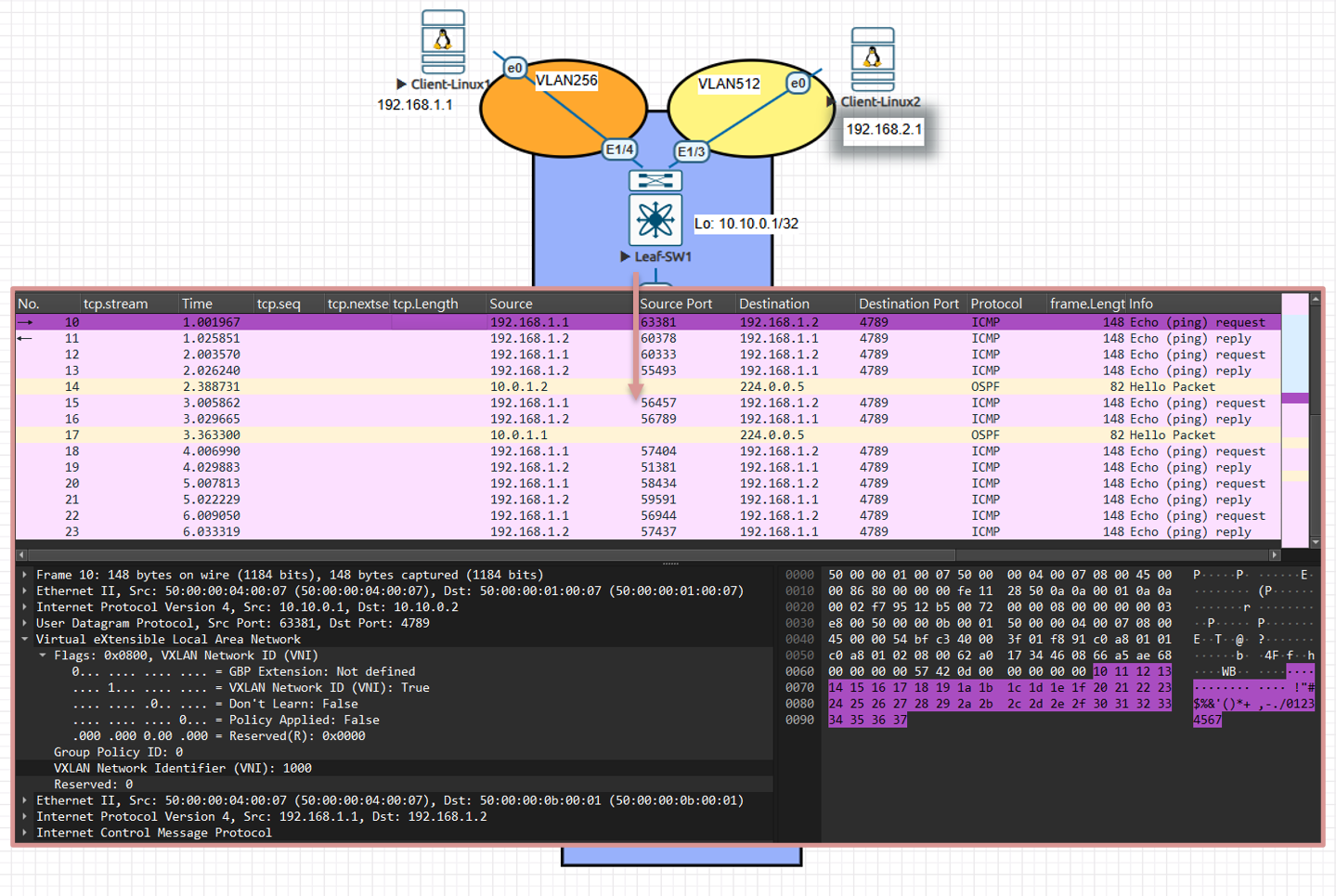Viewport: 1336px width, 896px height.
Task: Expand the User Datagram Protocol section
Action: pos(25,623)
